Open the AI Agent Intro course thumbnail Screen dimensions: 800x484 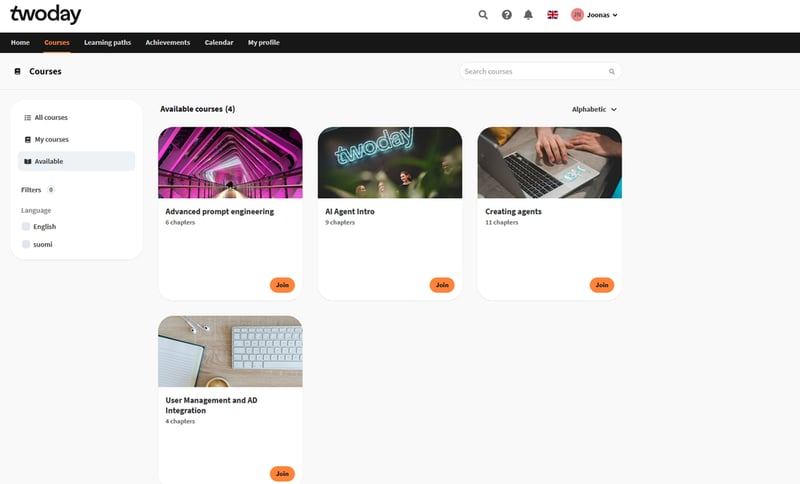pyautogui.click(x=390, y=163)
